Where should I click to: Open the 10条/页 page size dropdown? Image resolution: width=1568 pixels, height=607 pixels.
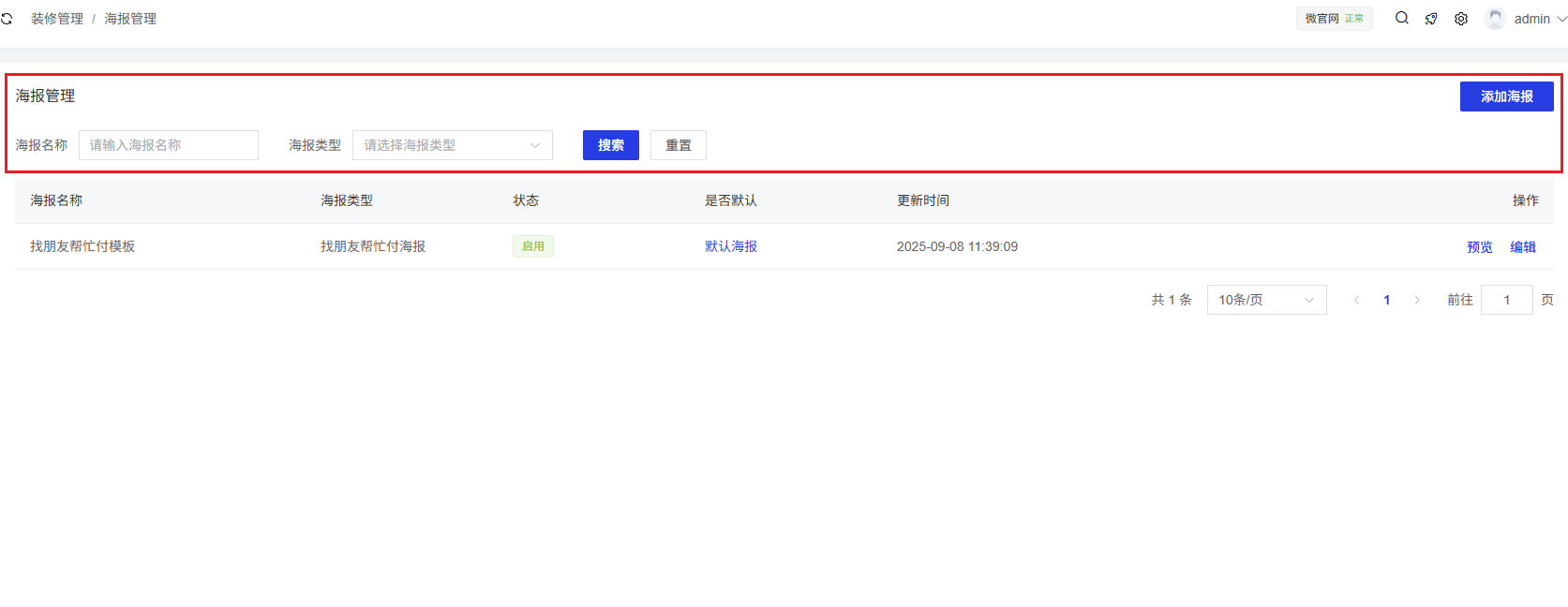pos(1266,300)
